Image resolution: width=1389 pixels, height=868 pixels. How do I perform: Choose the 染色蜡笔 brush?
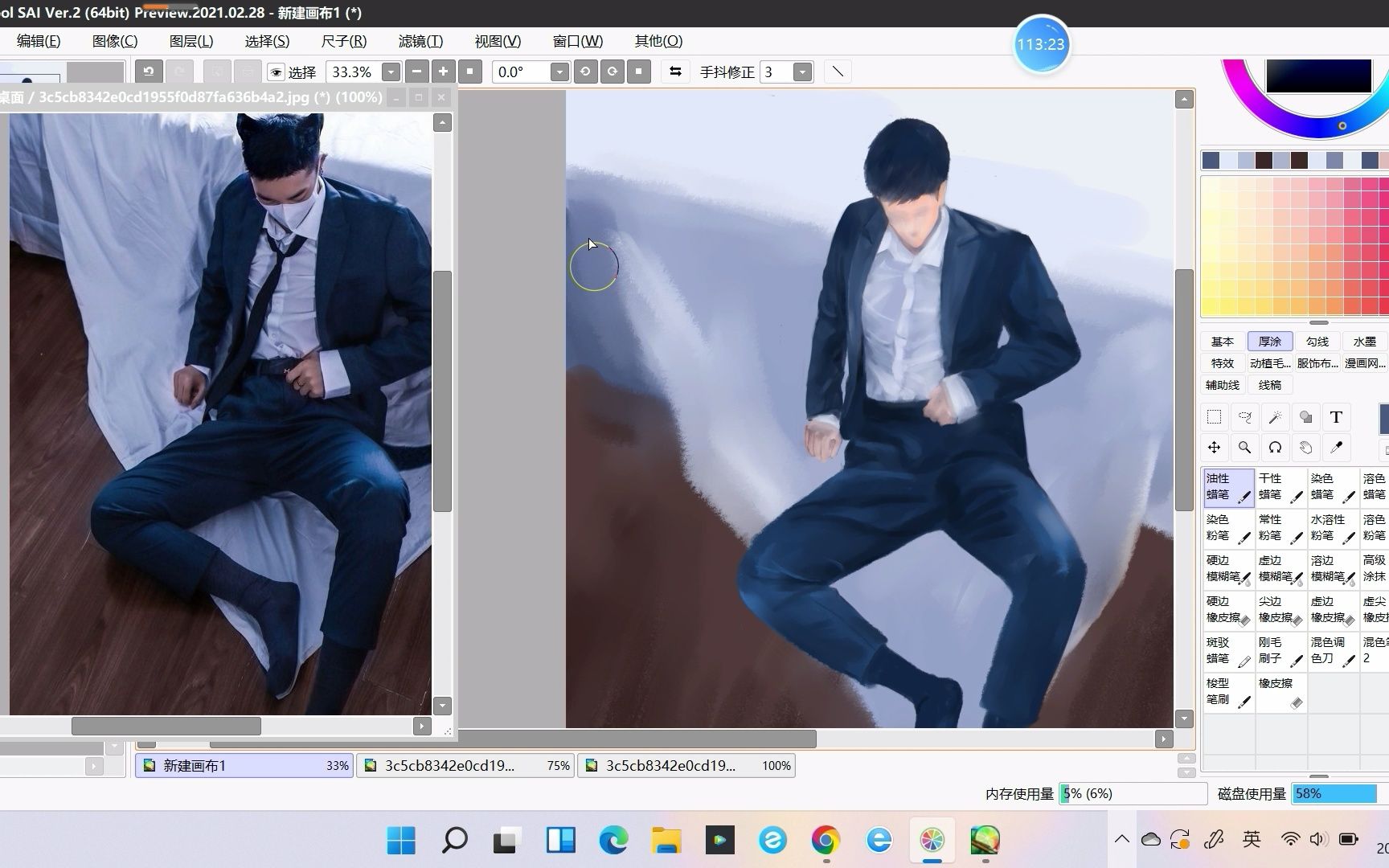click(1333, 487)
